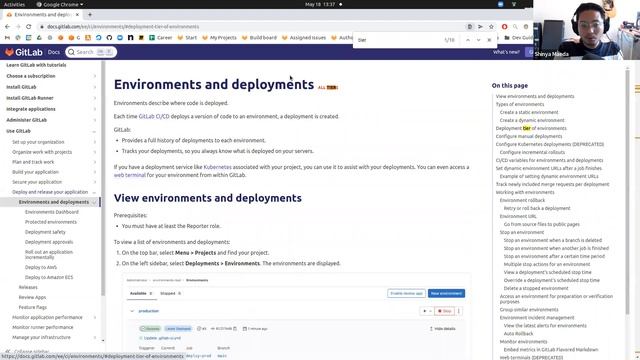The image size is (640, 360).
Task: Jump to Environment rollback section
Action: [x=522, y=200]
